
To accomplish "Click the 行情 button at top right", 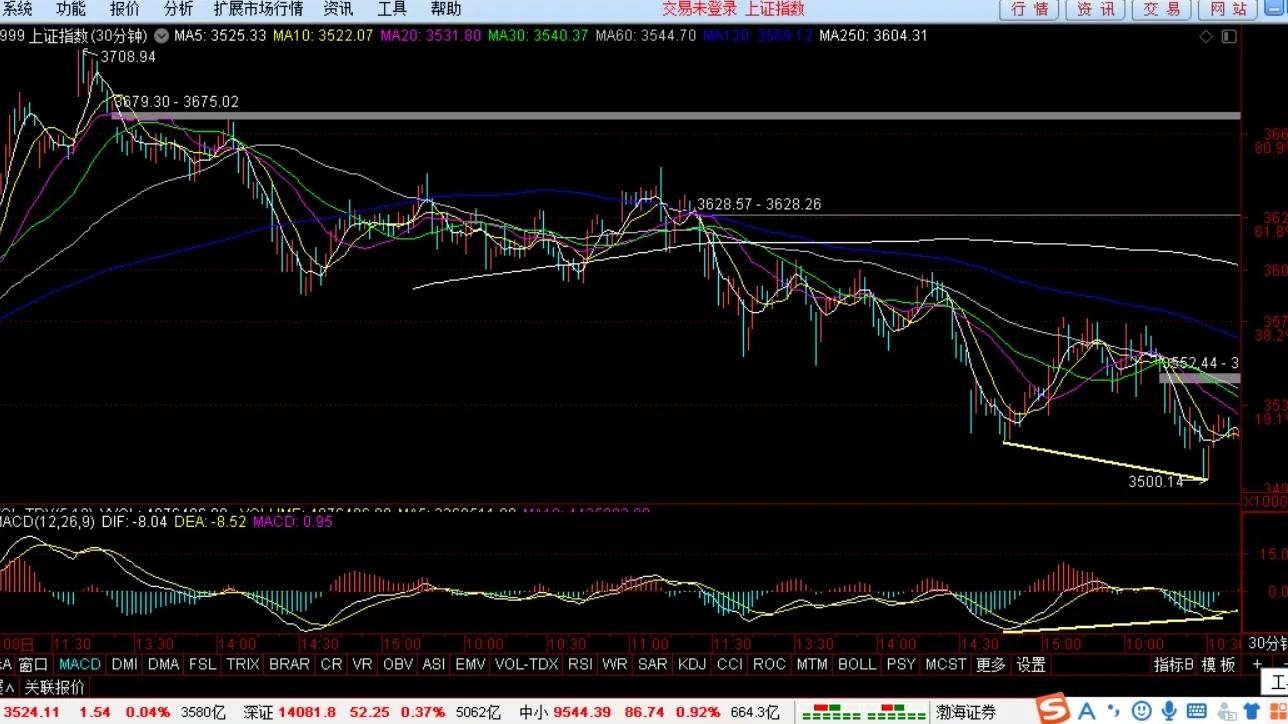I will click(1029, 10).
